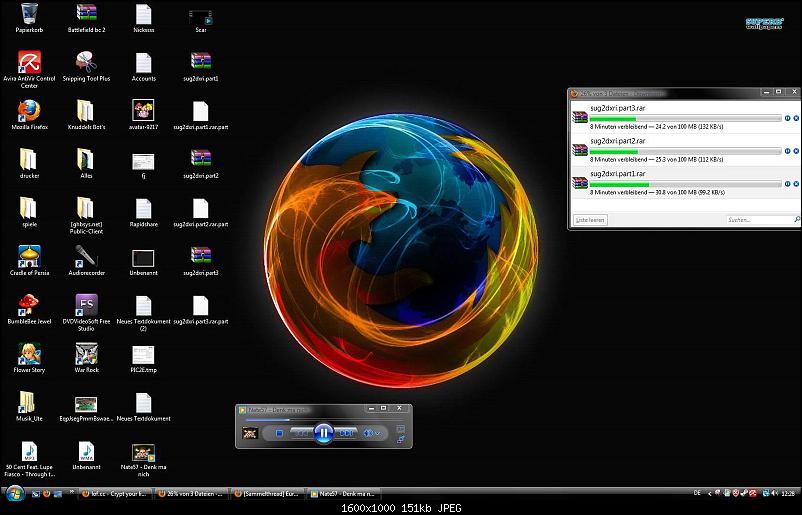This screenshot has height=515, width=802.
Task: Skip to previous track in media player
Action: point(301,433)
